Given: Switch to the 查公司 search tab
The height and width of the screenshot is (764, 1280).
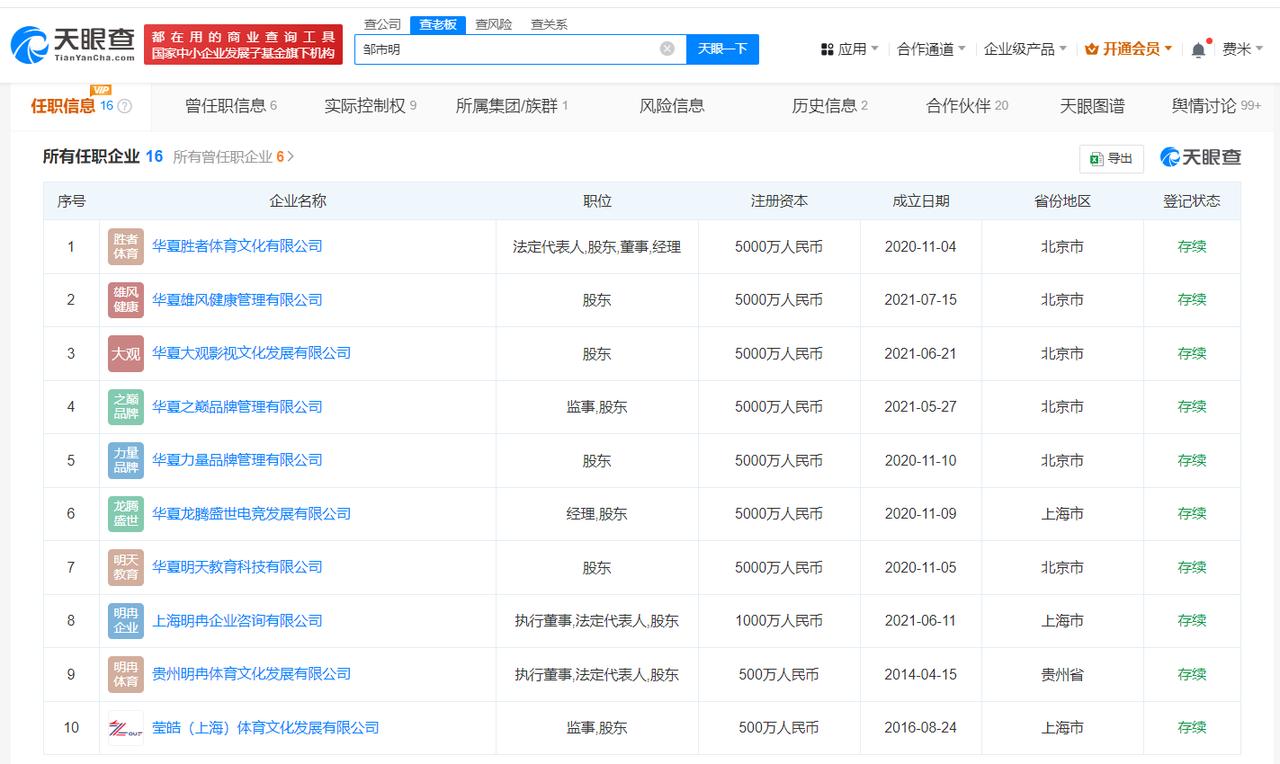Looking at the screenshot, I should coord(382,25).
